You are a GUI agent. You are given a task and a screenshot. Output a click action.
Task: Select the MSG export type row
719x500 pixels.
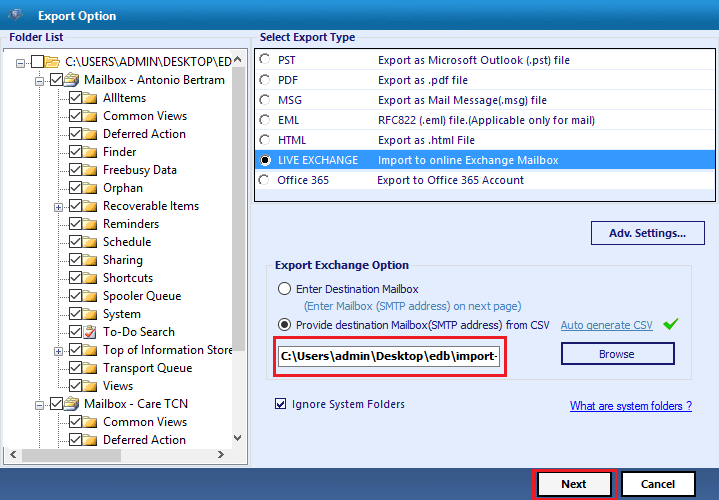tap(485, 100)
